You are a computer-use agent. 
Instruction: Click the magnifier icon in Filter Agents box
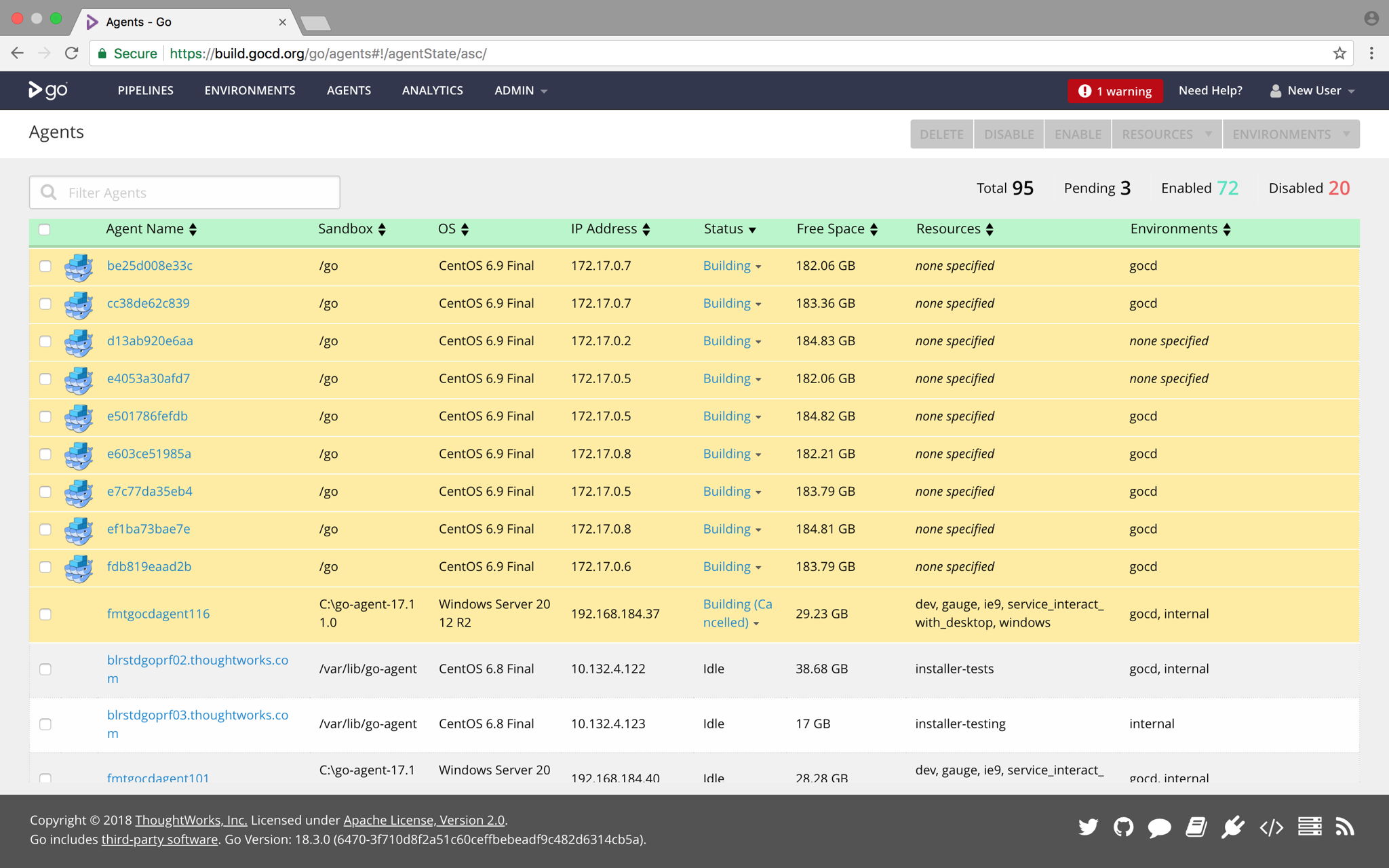48,193
